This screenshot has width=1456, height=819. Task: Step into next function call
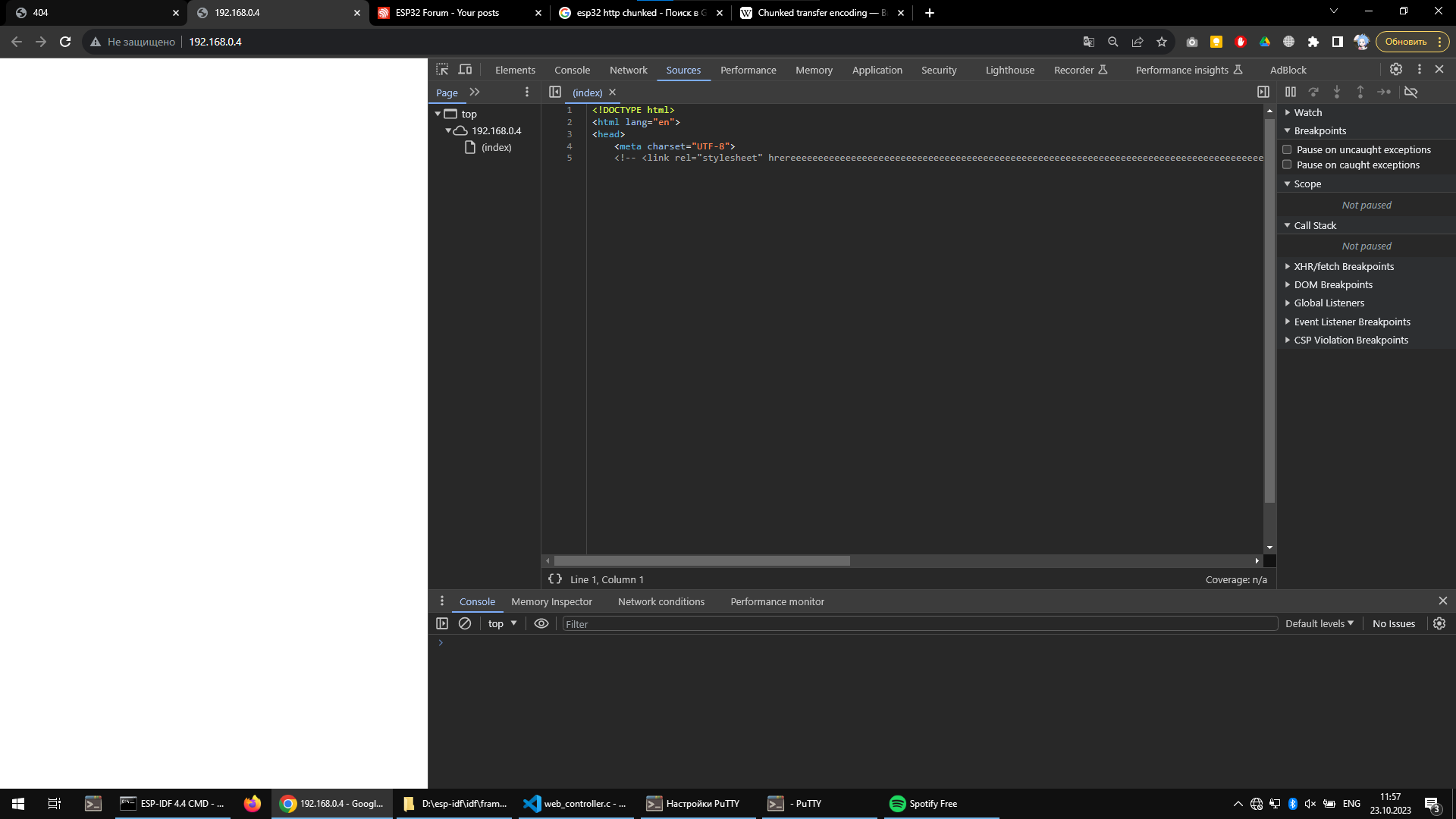(1337, 92)
